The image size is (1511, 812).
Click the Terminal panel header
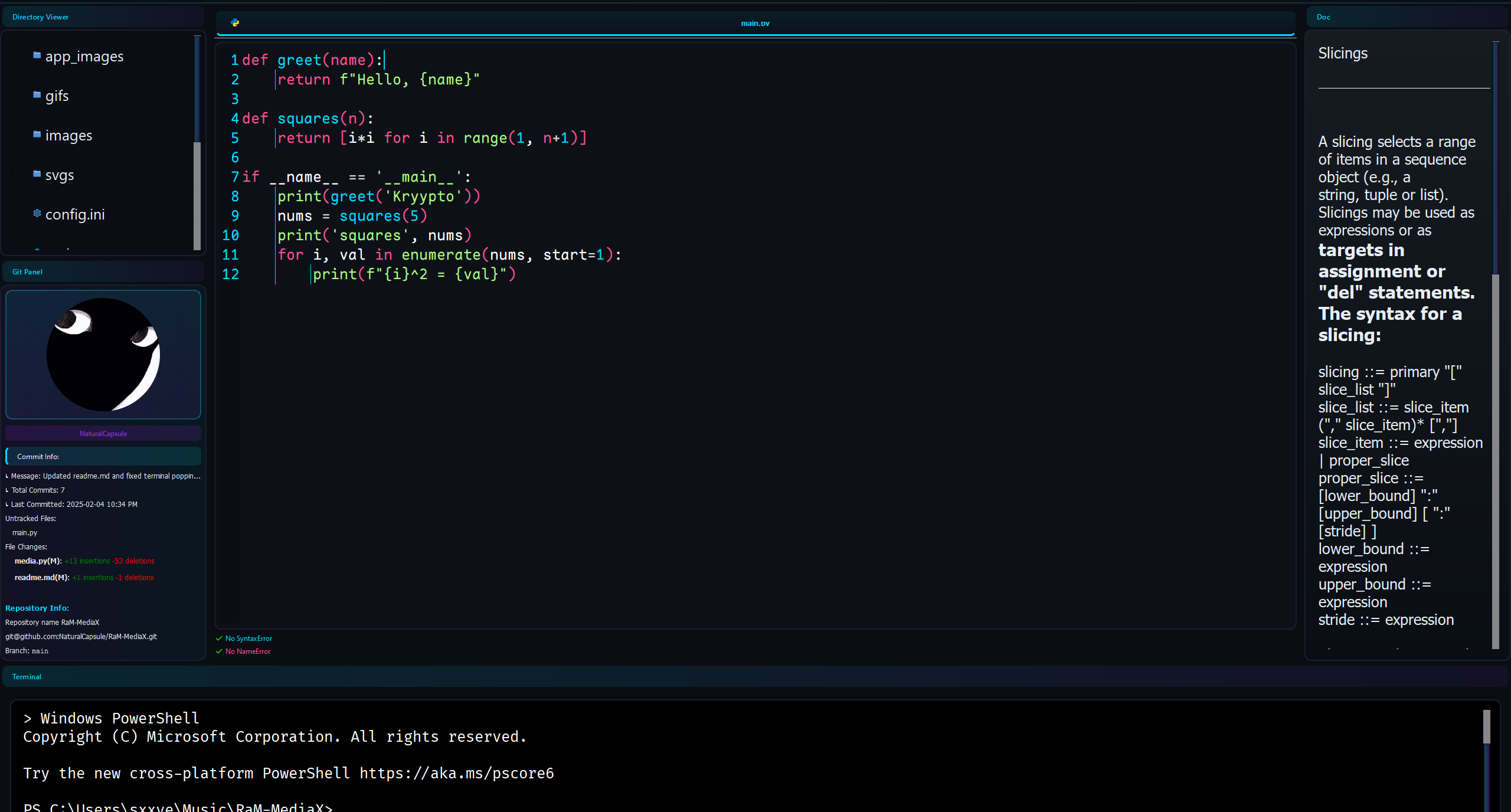tap(27, 677)
